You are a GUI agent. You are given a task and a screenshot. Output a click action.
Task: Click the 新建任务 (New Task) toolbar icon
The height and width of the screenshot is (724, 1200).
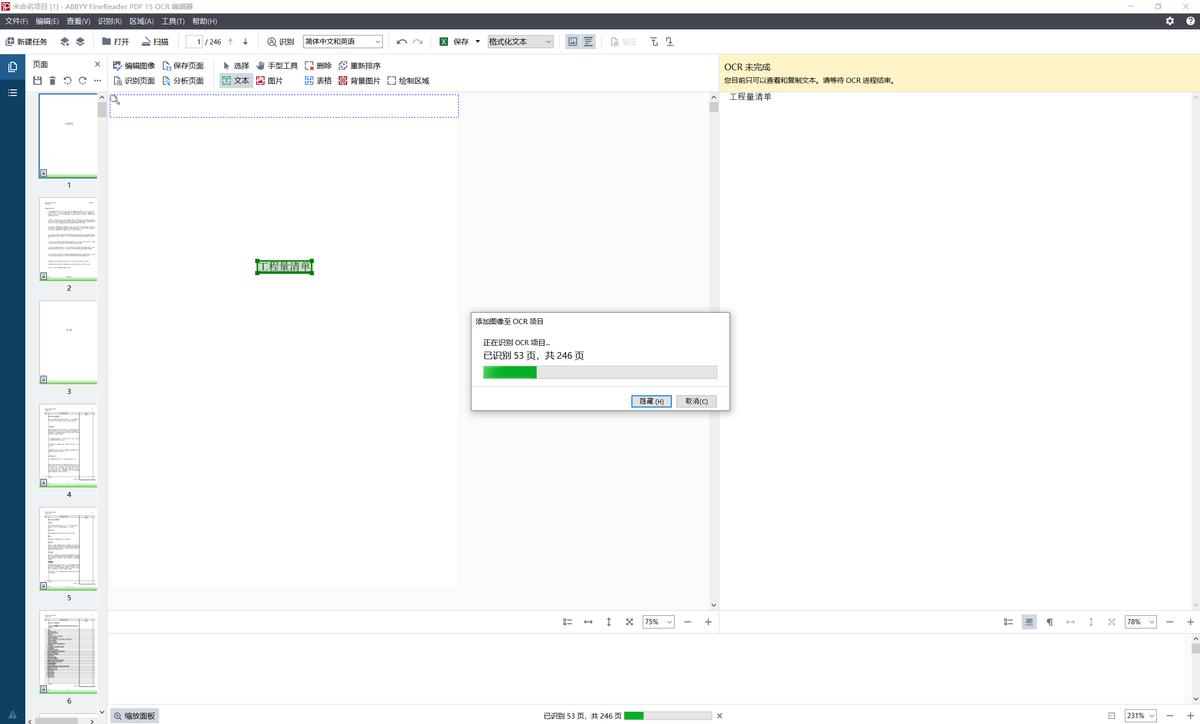click(10, 42)
